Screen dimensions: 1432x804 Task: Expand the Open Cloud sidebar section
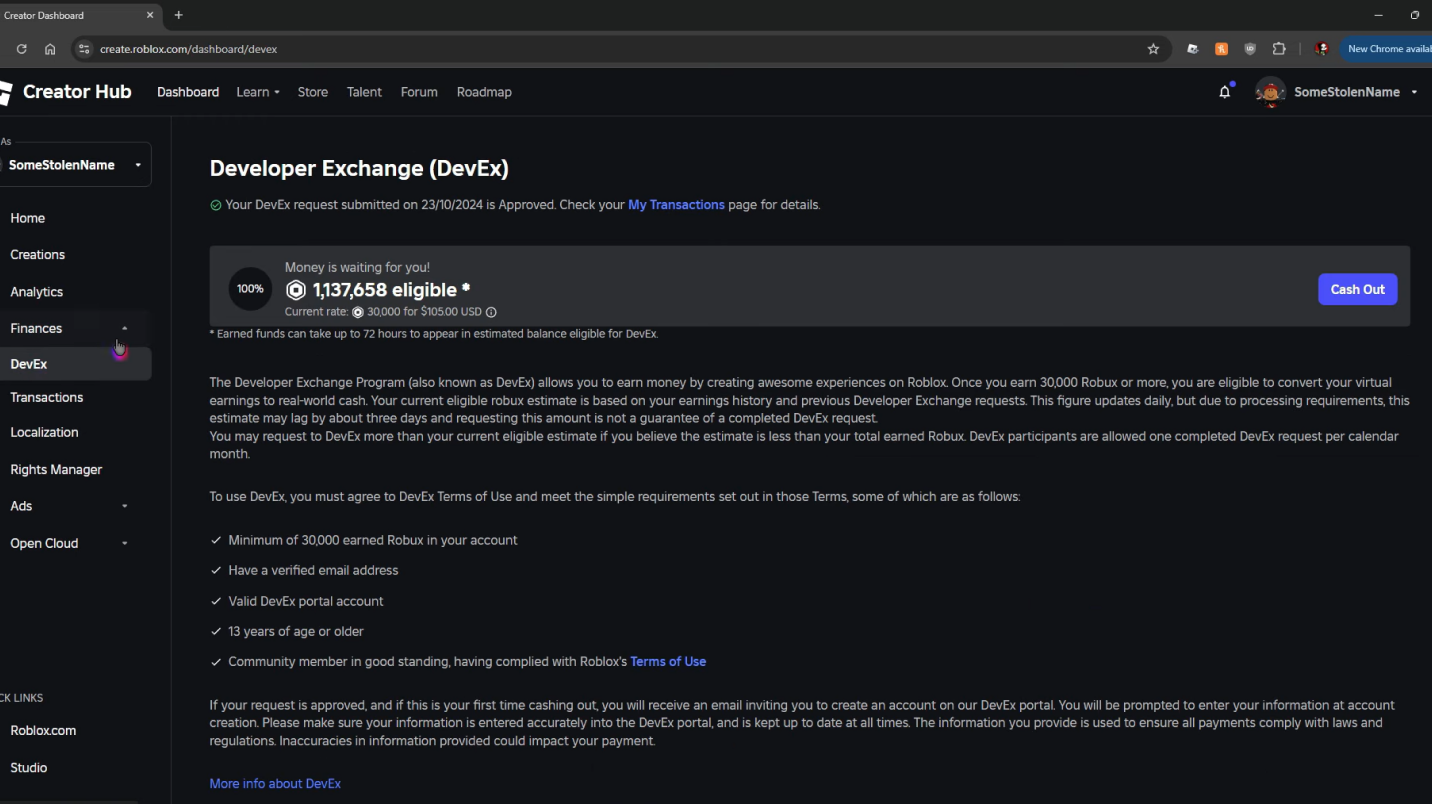[124, 543]
